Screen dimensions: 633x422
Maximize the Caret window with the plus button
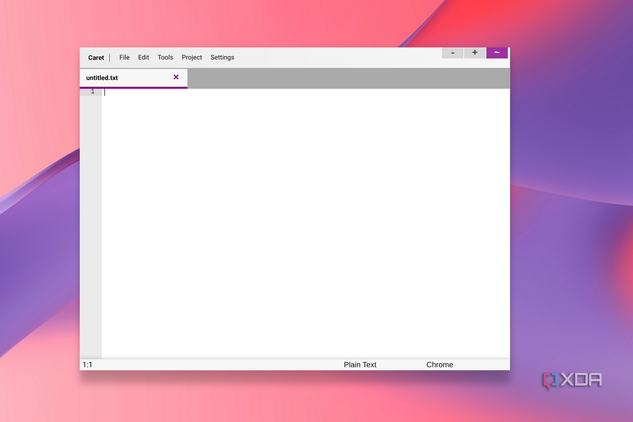(x=475, y=53)
